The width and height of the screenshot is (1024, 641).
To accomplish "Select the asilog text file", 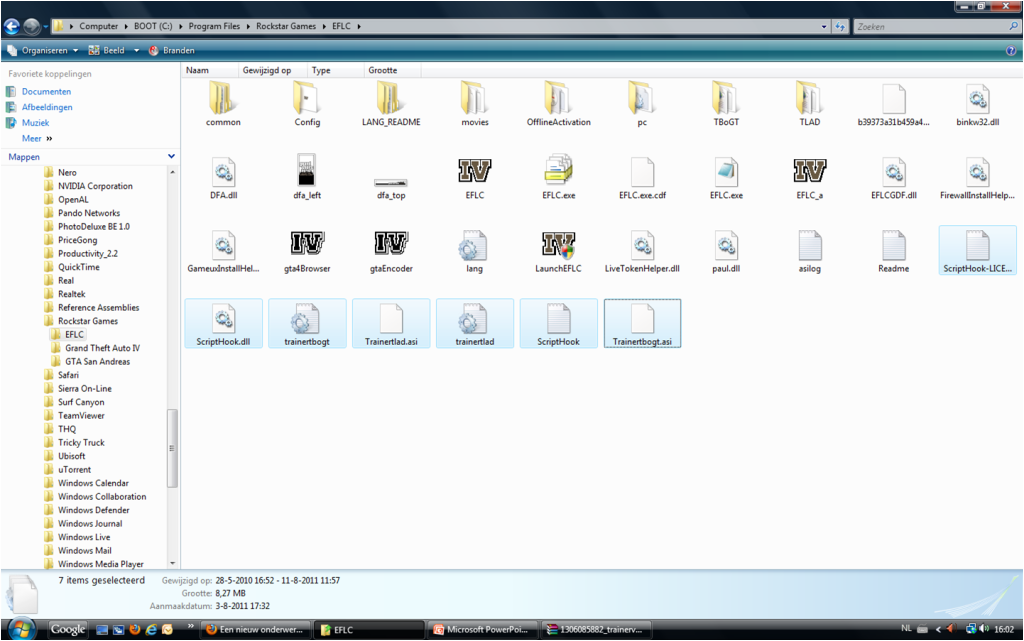I will click(x=809, y=251).
